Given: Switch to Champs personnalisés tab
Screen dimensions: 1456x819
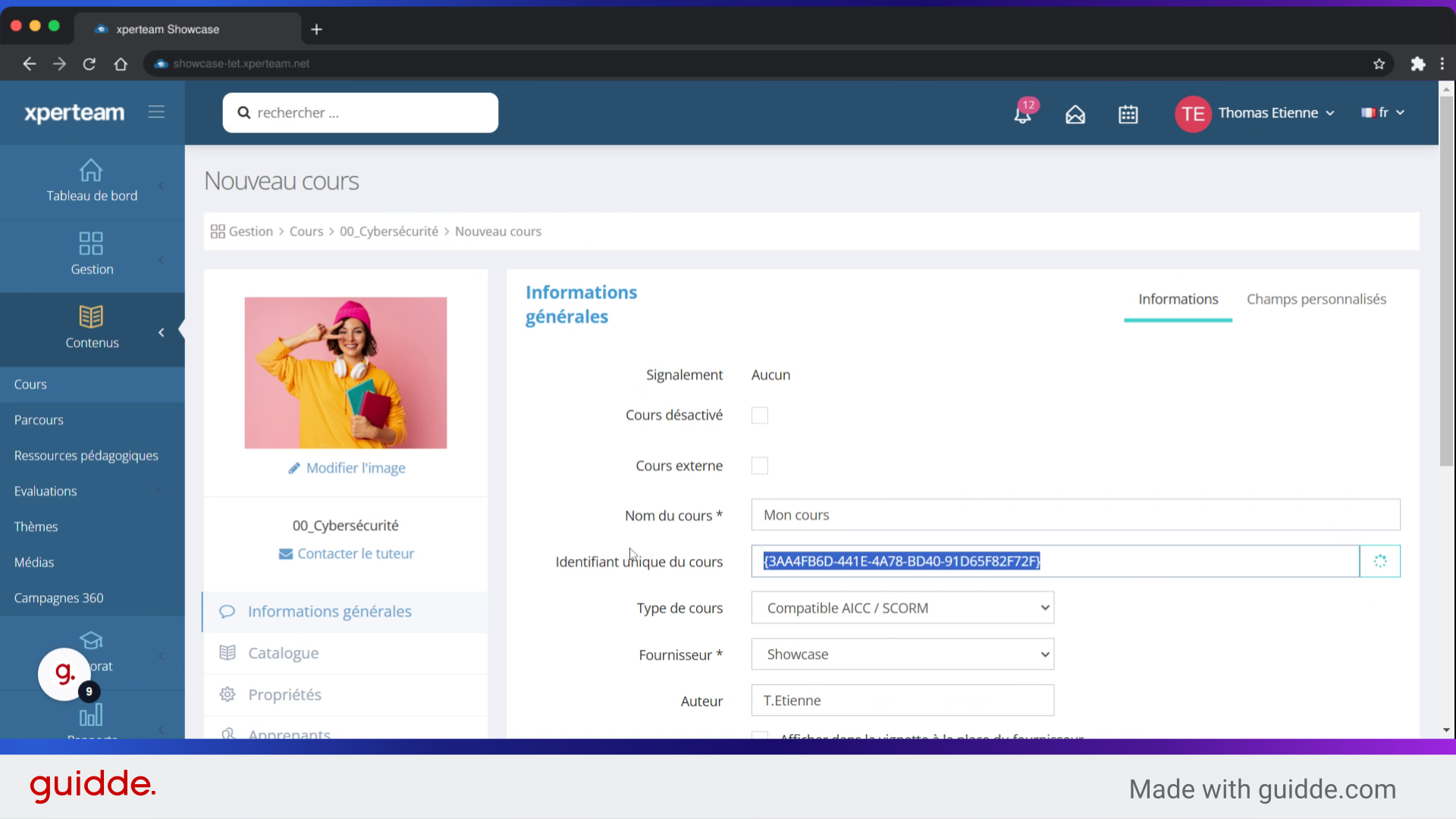Looking at the screenshot, I should 1316,300.
